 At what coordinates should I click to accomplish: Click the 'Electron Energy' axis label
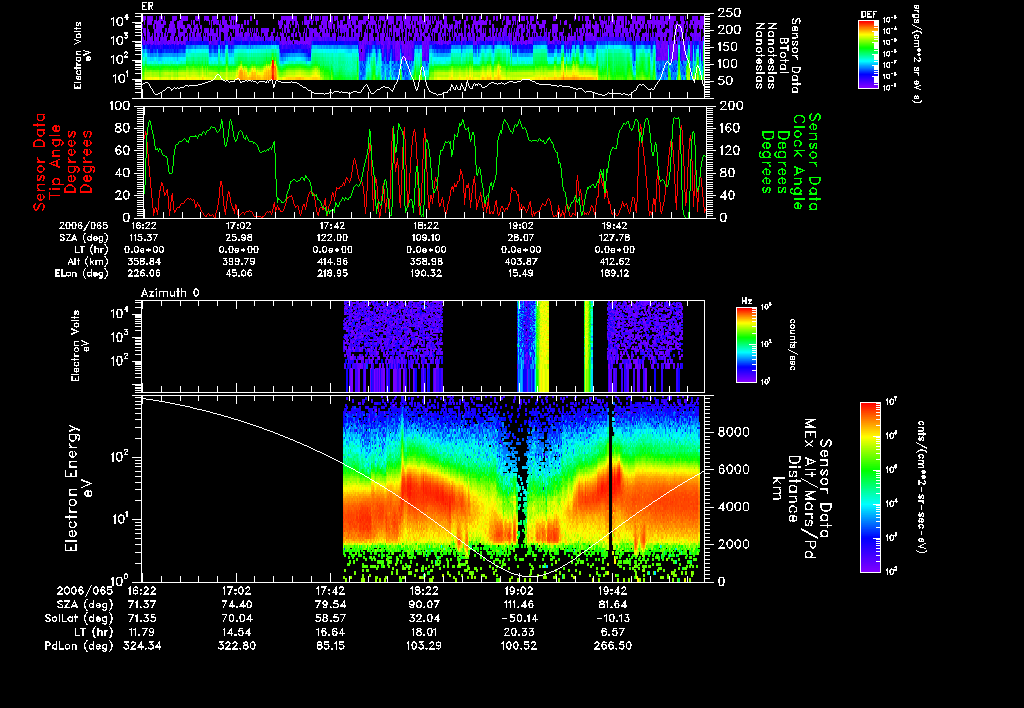coord(72,489)
